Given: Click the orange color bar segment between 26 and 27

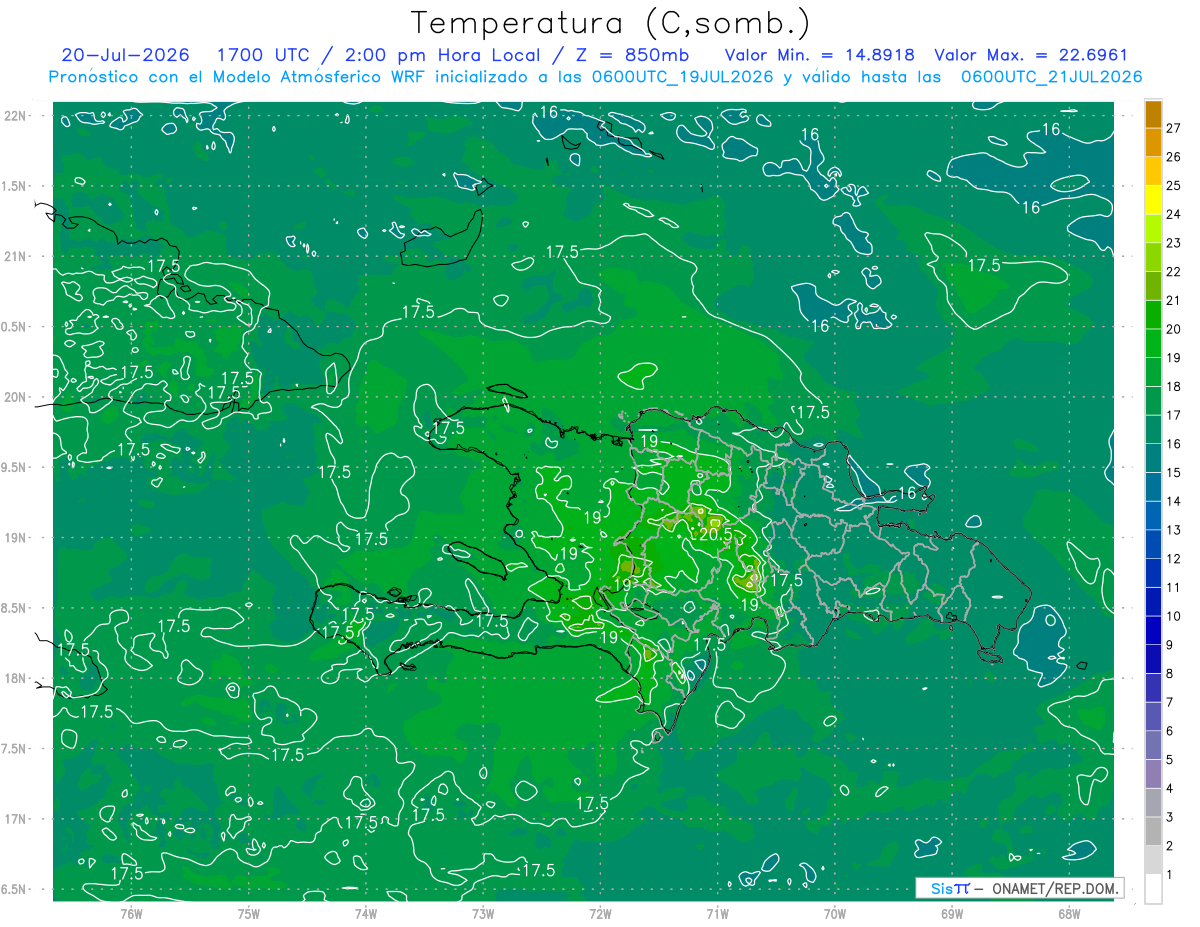Looking at the screenshot, I should click(1153, 143).
